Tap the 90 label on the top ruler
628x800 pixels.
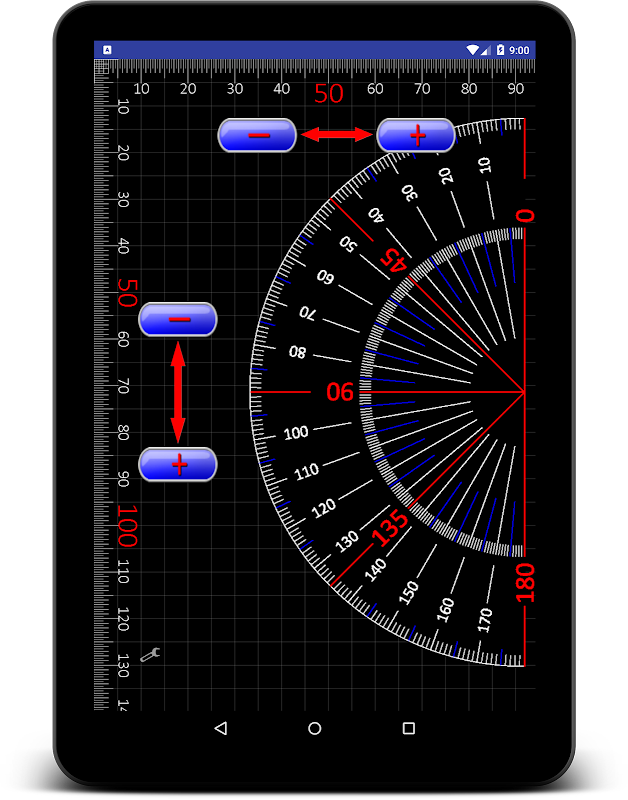(516, 89)
